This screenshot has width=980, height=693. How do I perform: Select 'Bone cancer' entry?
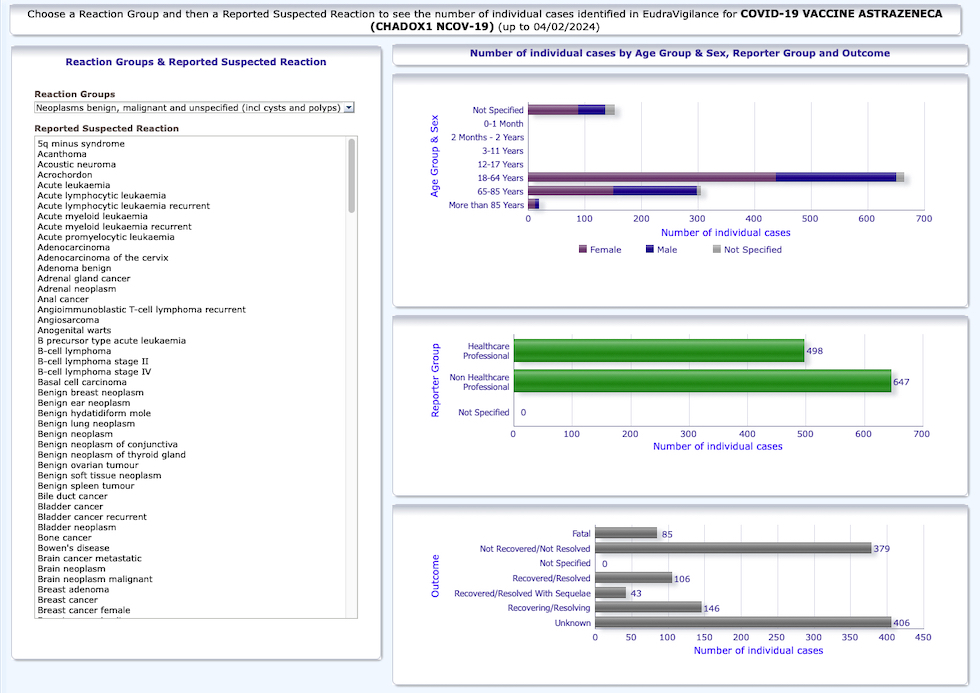(x=64, y=537)
